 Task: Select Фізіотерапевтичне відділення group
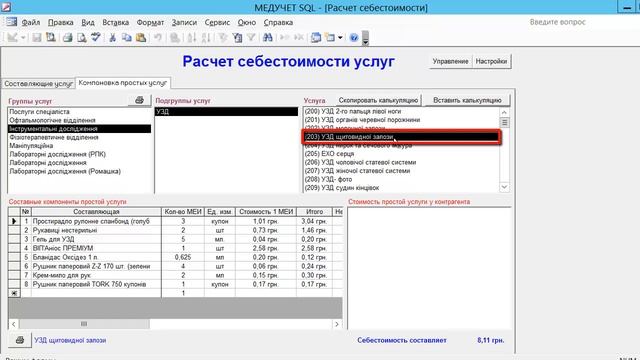[x=80, y=137]
